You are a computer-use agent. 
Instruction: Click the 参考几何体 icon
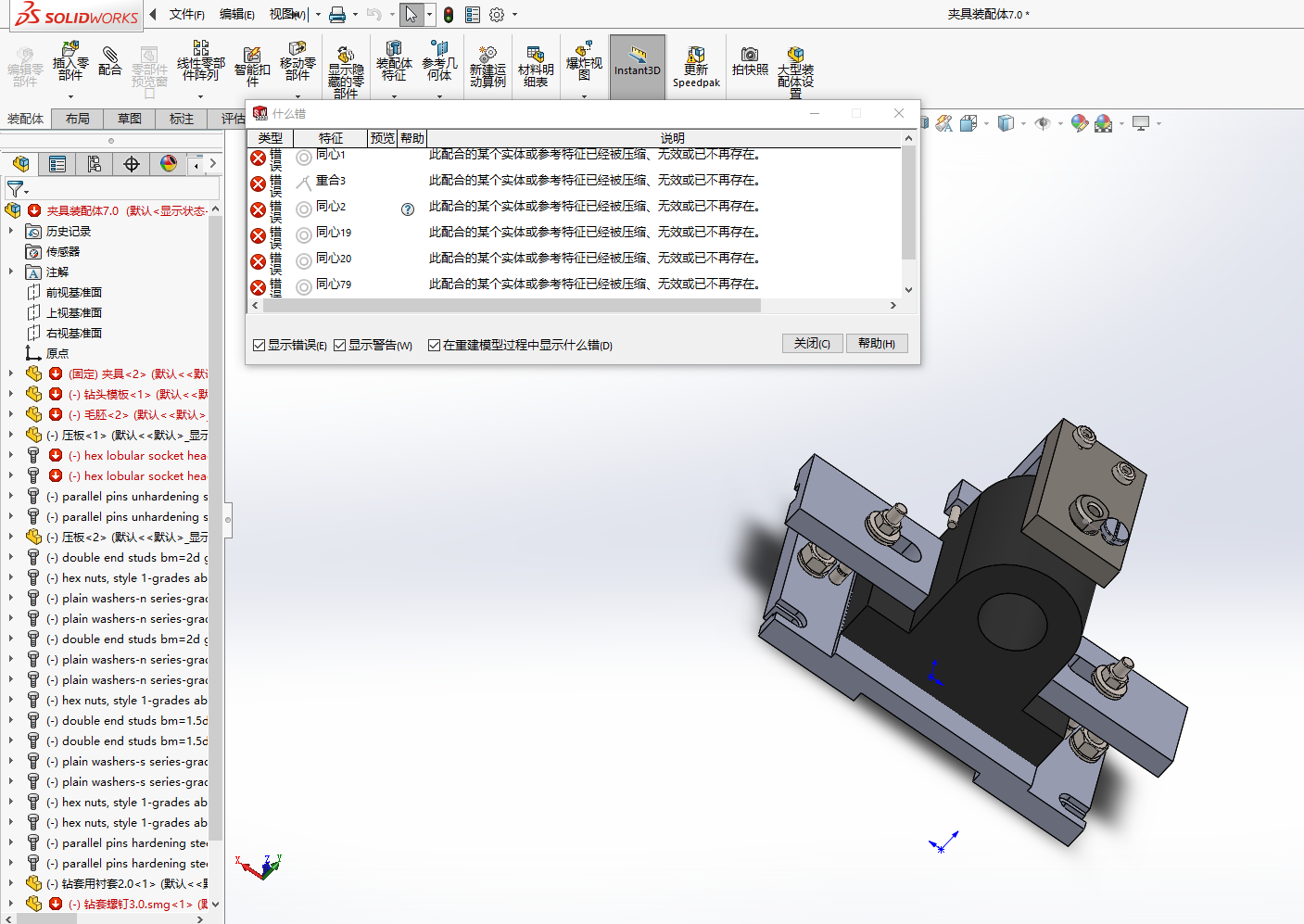coord(439,61)
